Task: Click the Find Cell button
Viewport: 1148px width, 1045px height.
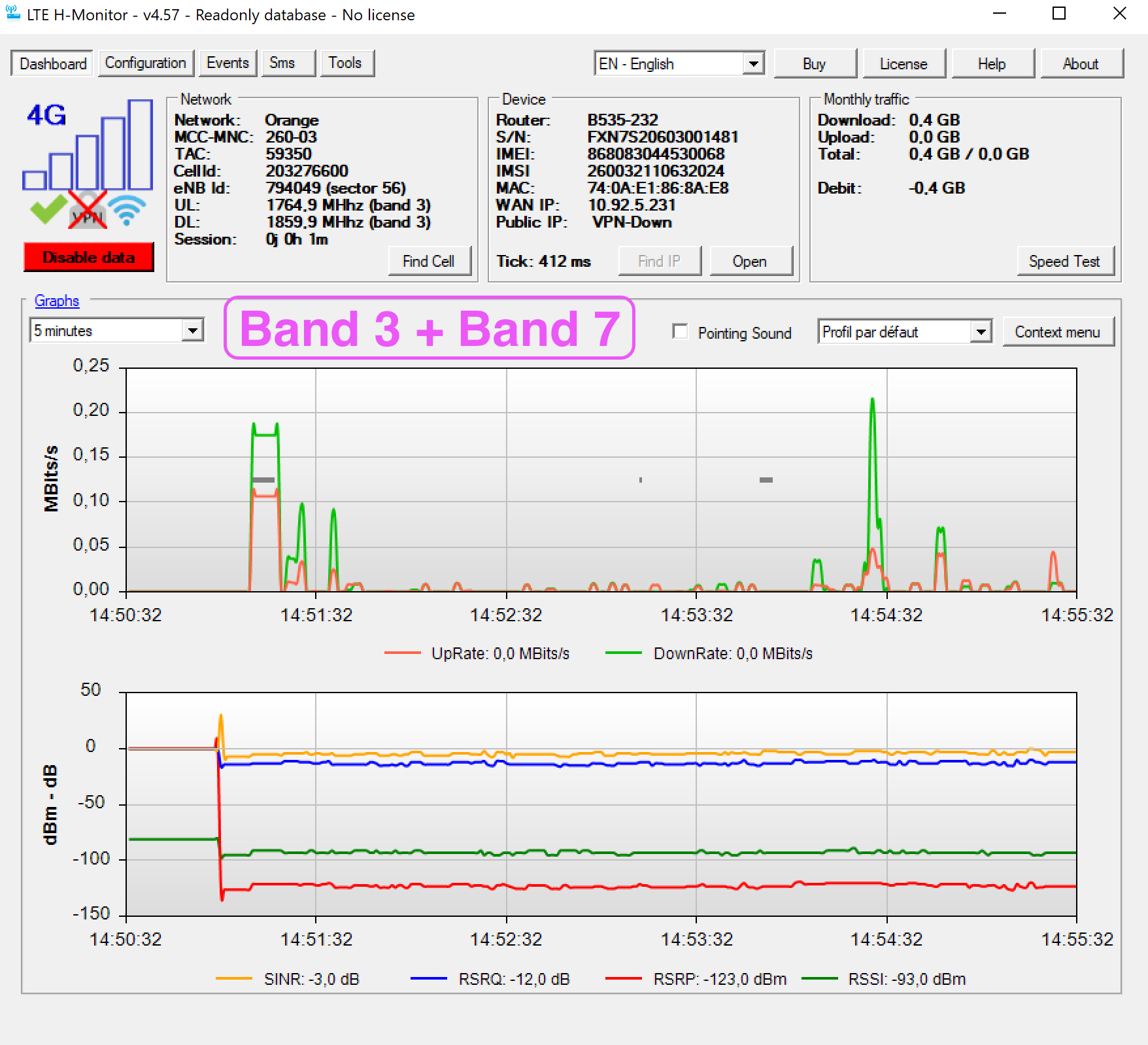Action: pos(429,261)
